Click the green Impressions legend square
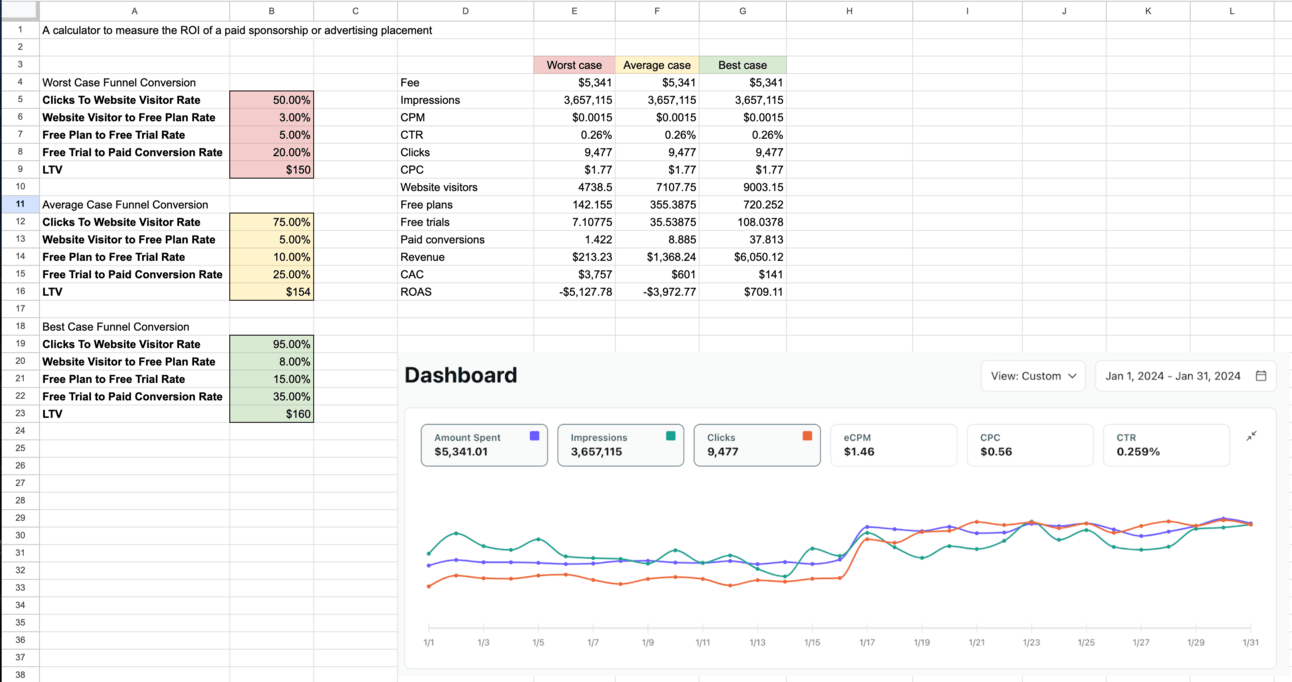The image size is (1292, 682). click(x=670, y=436)
